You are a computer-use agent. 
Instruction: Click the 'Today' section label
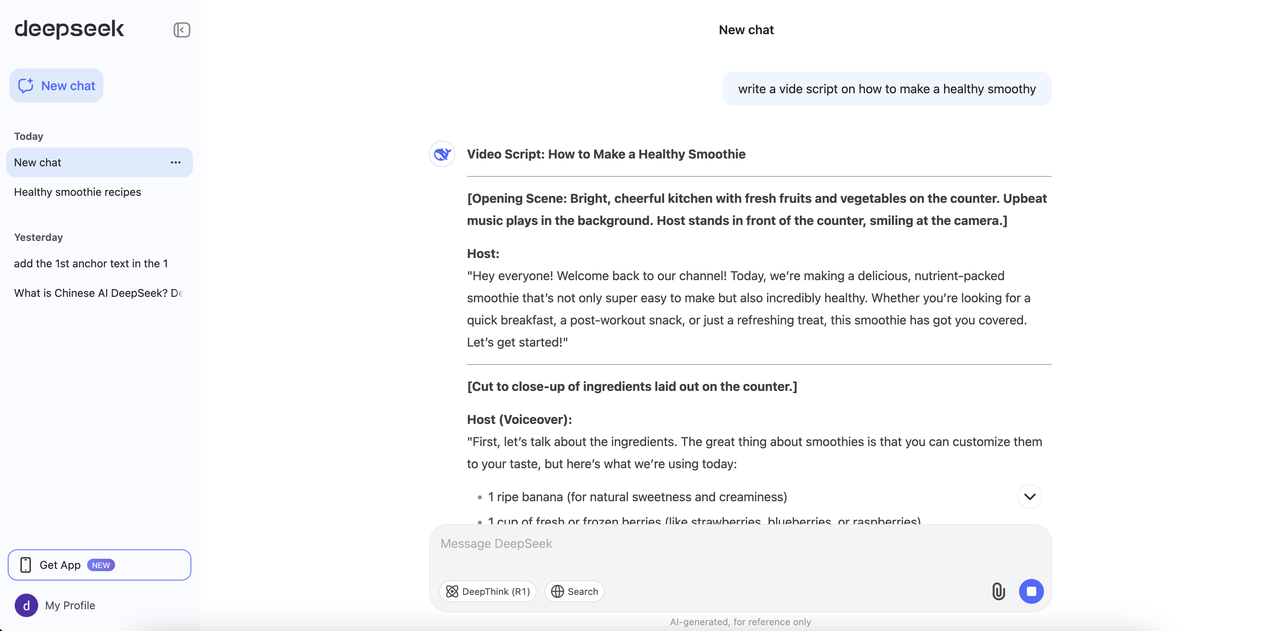coord(29,136)
